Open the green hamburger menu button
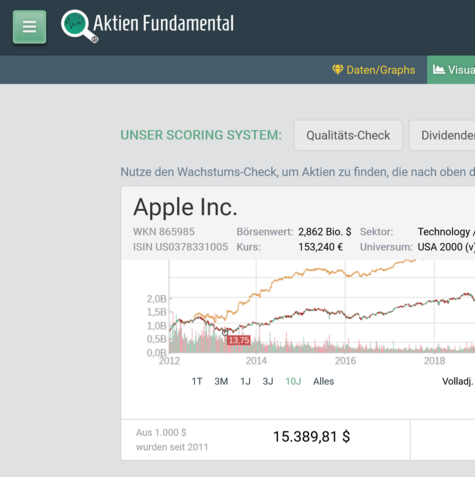This screenshot has height=477, width=475. click(x=29, y=27)
